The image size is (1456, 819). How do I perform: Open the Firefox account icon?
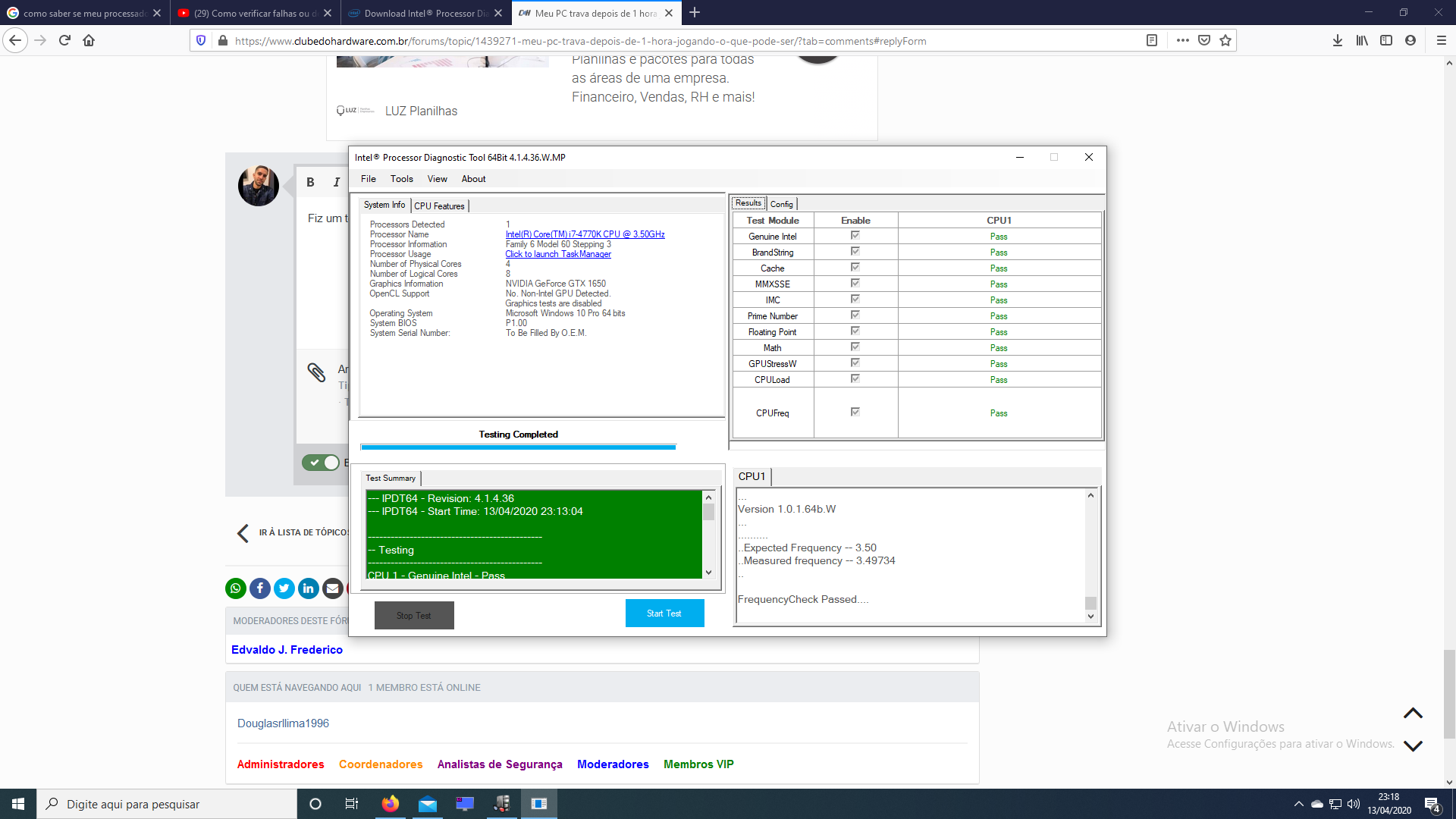point(1410,41)
